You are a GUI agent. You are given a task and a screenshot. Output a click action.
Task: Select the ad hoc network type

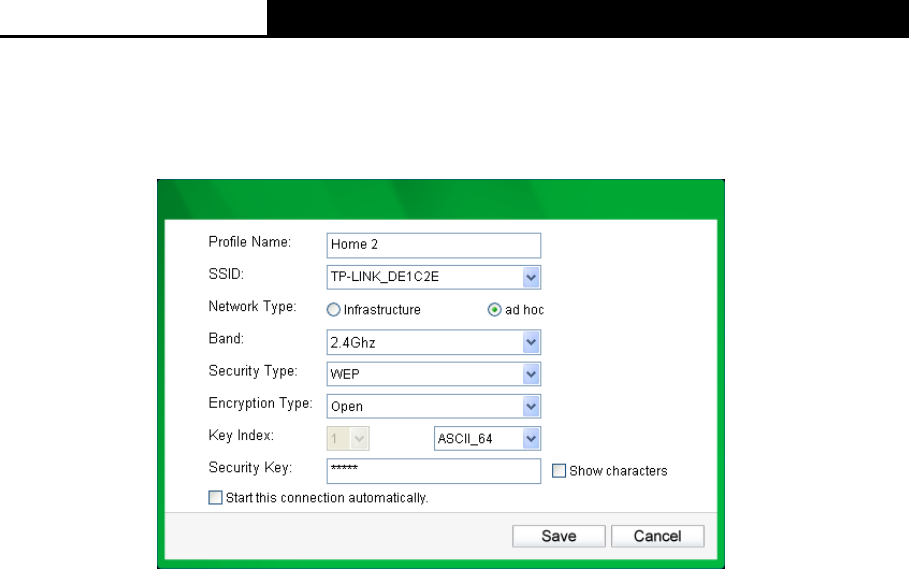[495, 310]
